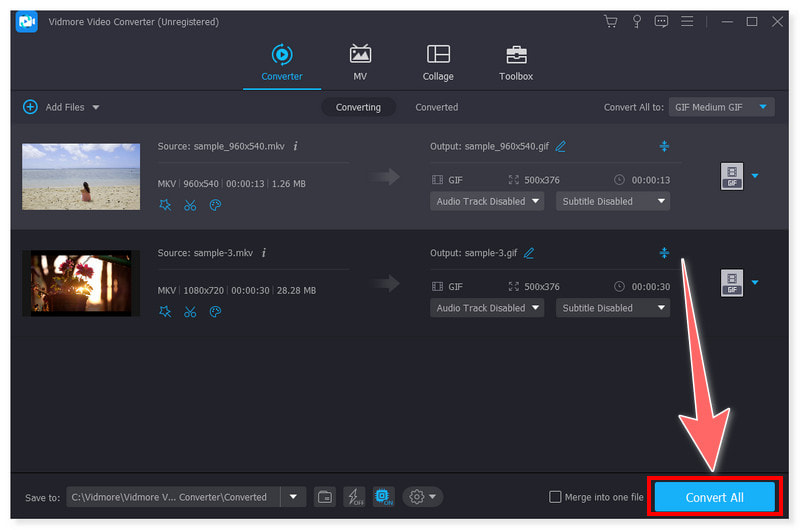Viewport: 800px width, 530px height.
Task: Switch to the Toolbox tab
Action: click(x=516, y=63)
